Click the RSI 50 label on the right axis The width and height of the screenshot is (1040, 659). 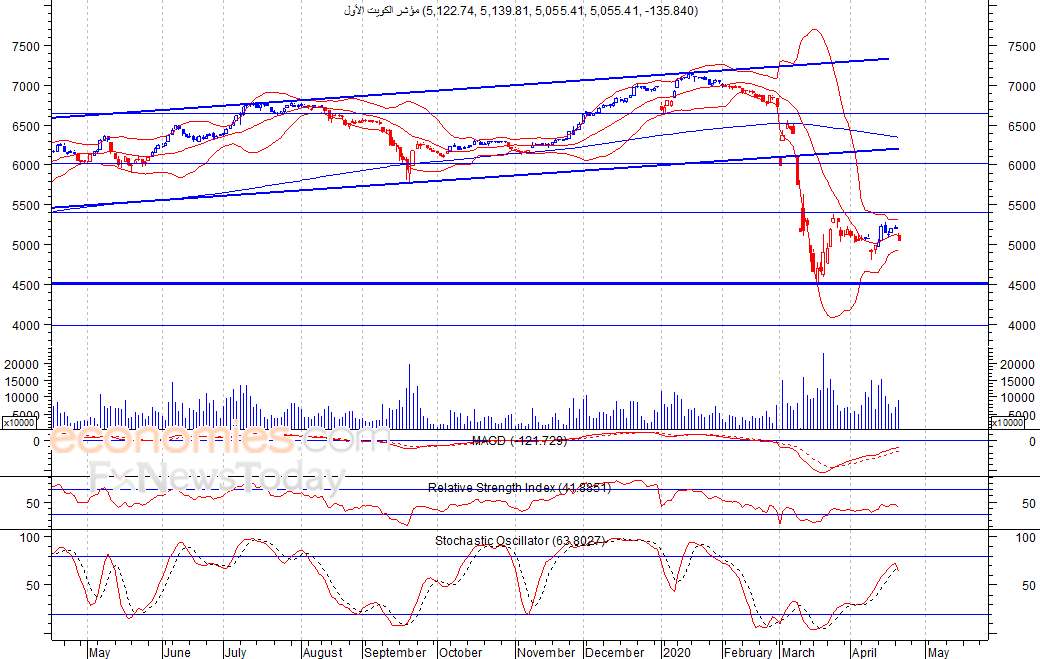1029,504
